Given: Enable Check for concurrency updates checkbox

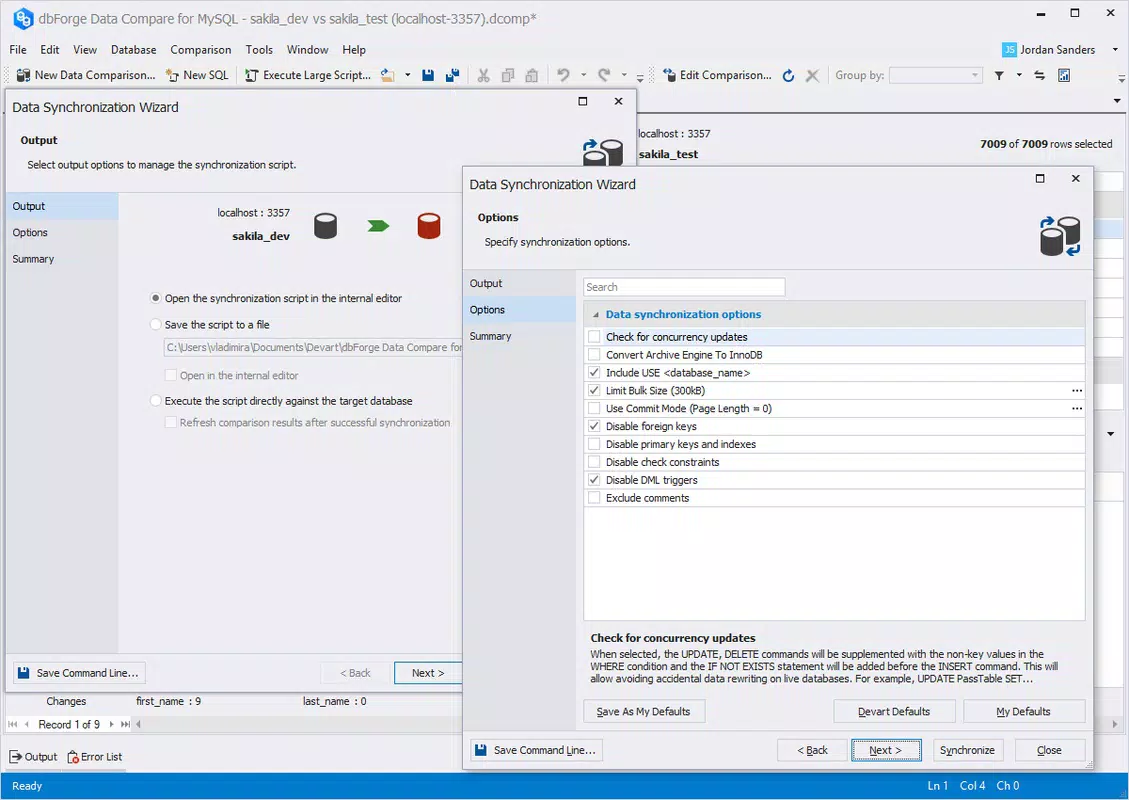Looking at the screenshot, I should pyautogui.click(x=594, y=336).
